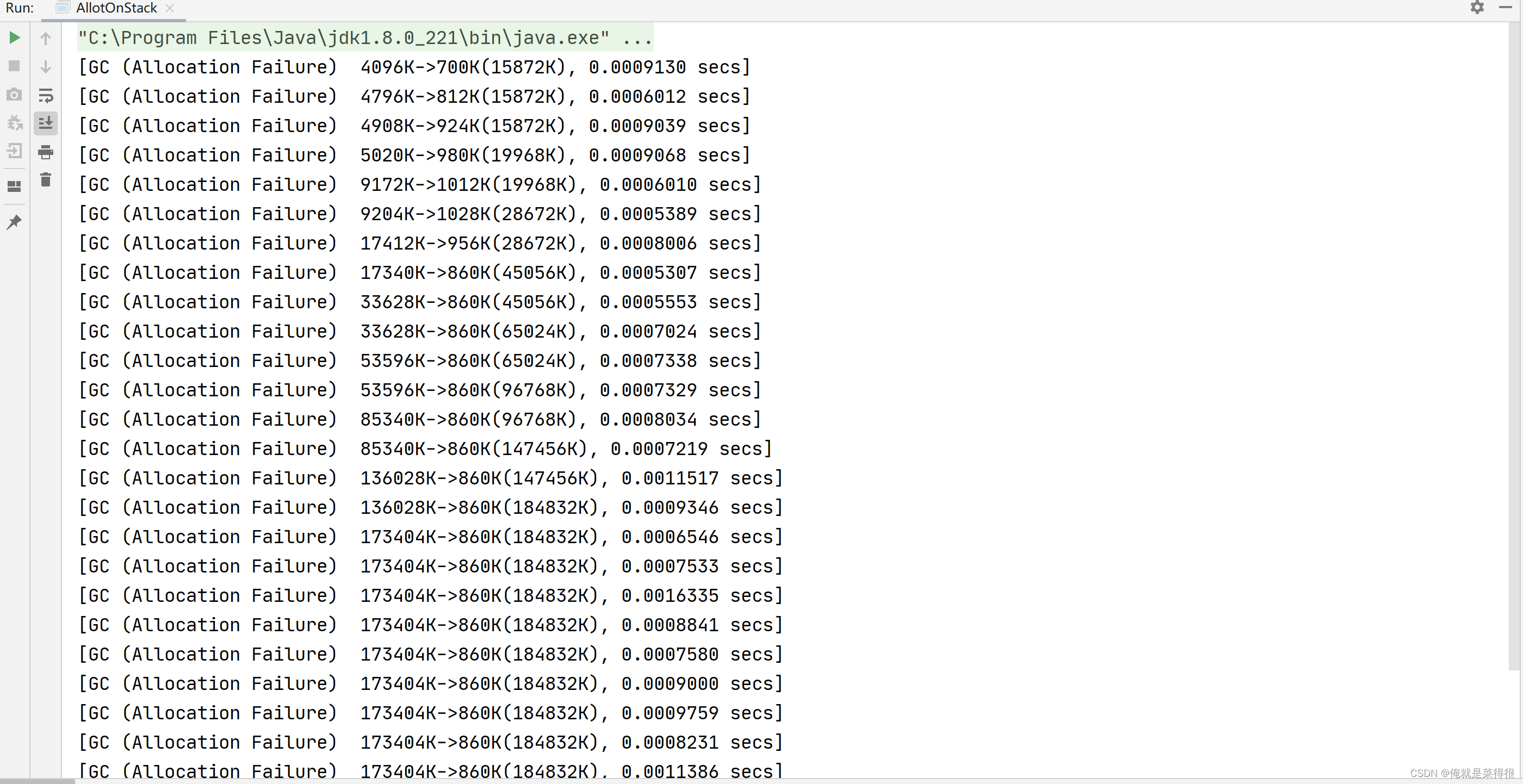Toggle scroll to end of output

(x=46, y=123)
